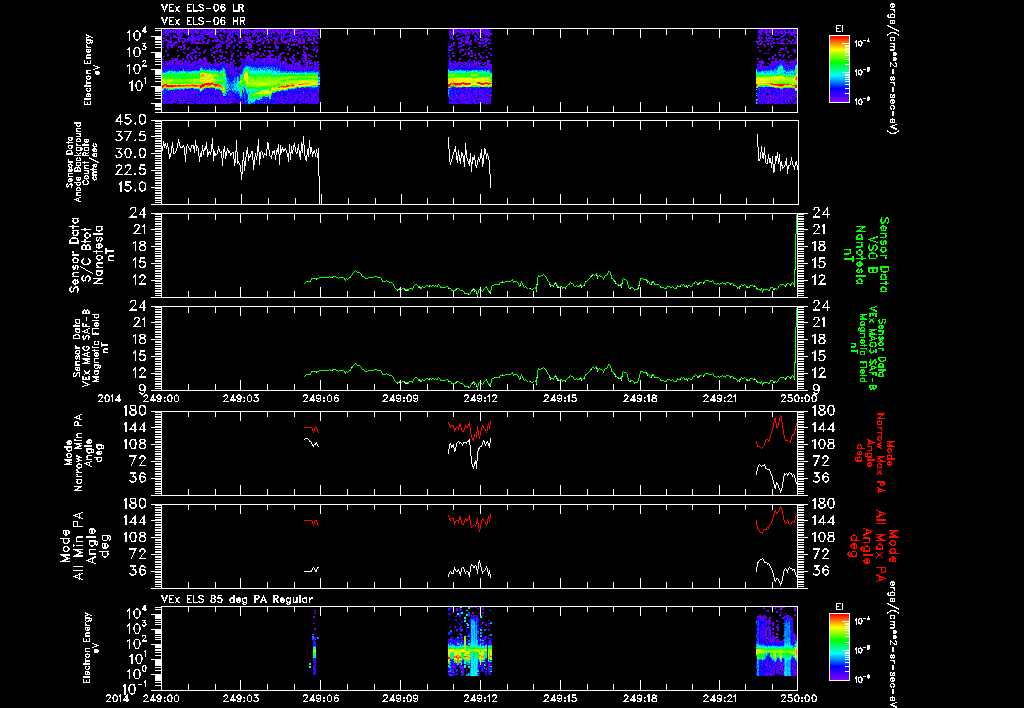Click the green "VSO B Nanotesla" axis label

[x=869, y=255]
